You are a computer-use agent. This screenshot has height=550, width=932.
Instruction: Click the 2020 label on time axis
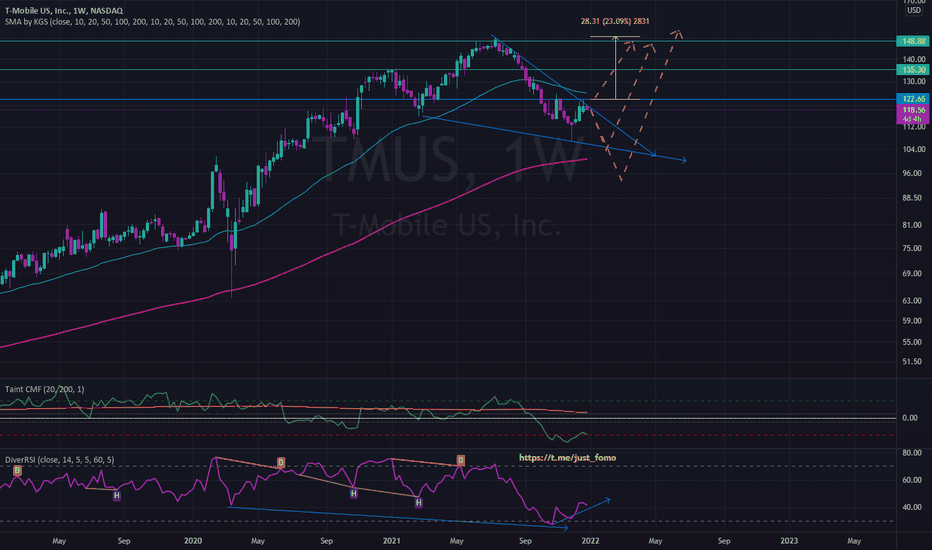point(193,541)
